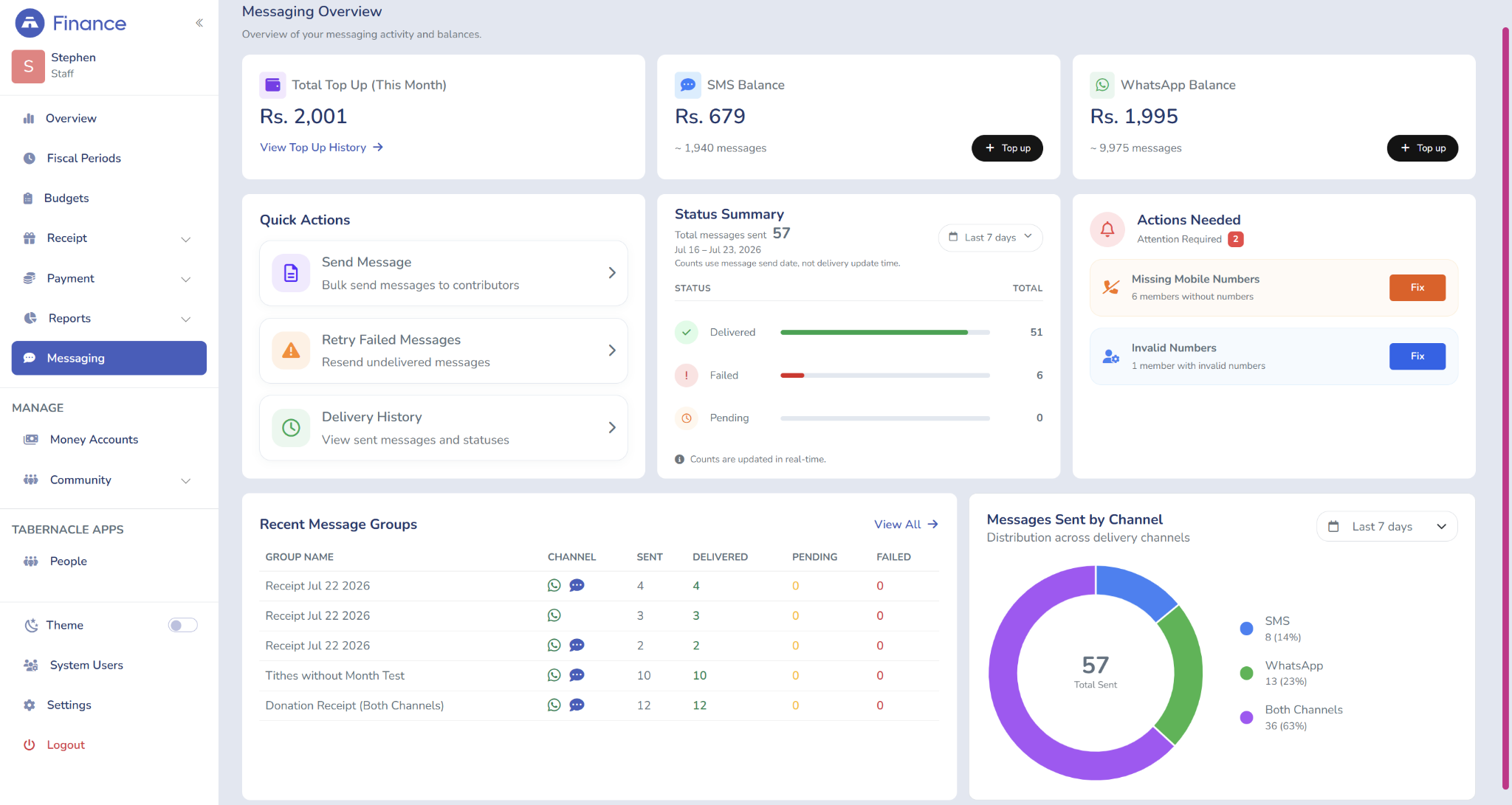Open View Top Up History link
1512x805 pixels.
click(321, 147)
